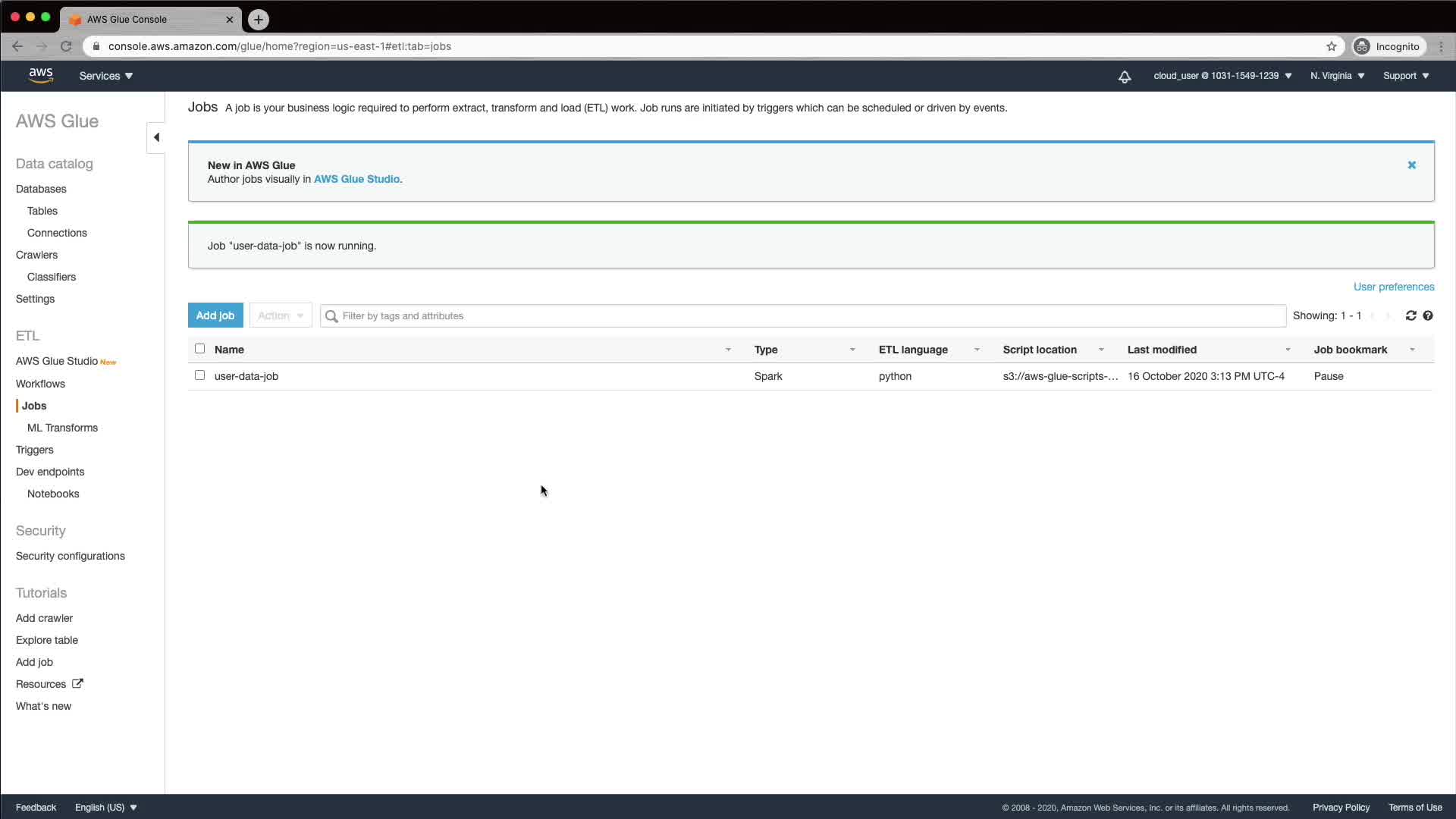Click the Add job button

click(215, 315)
